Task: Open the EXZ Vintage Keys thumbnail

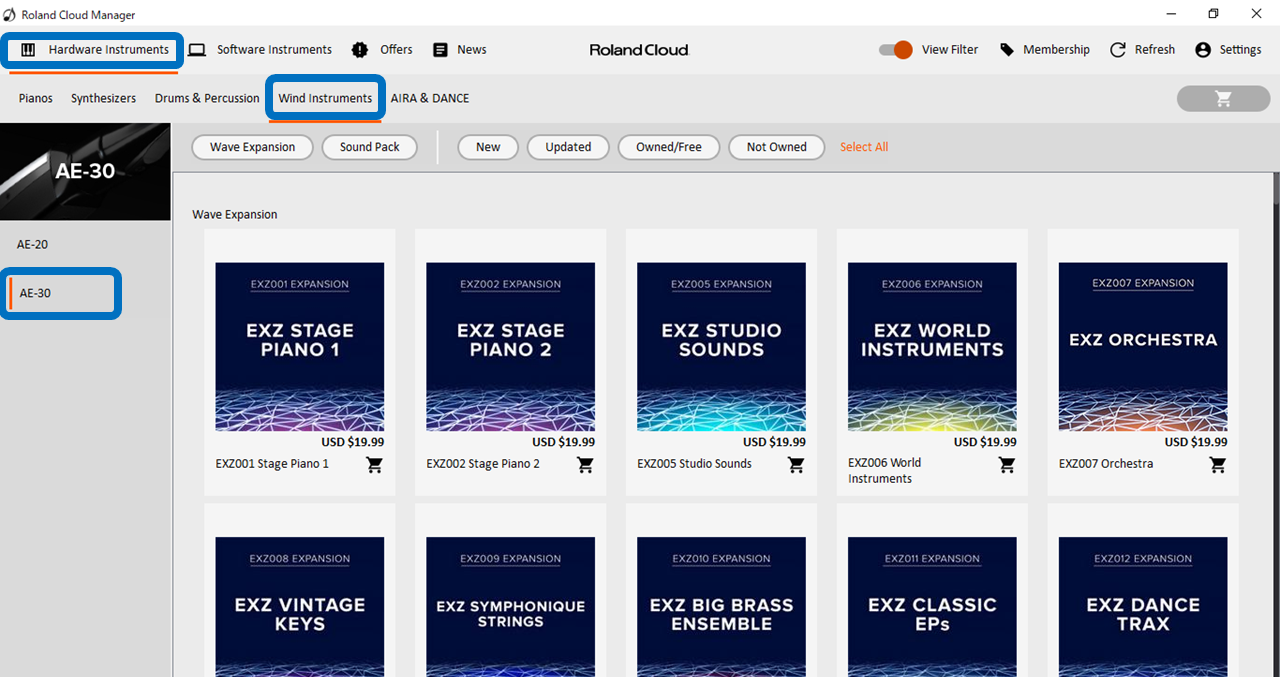Action: pyautogui.click(x=300, y=607)
